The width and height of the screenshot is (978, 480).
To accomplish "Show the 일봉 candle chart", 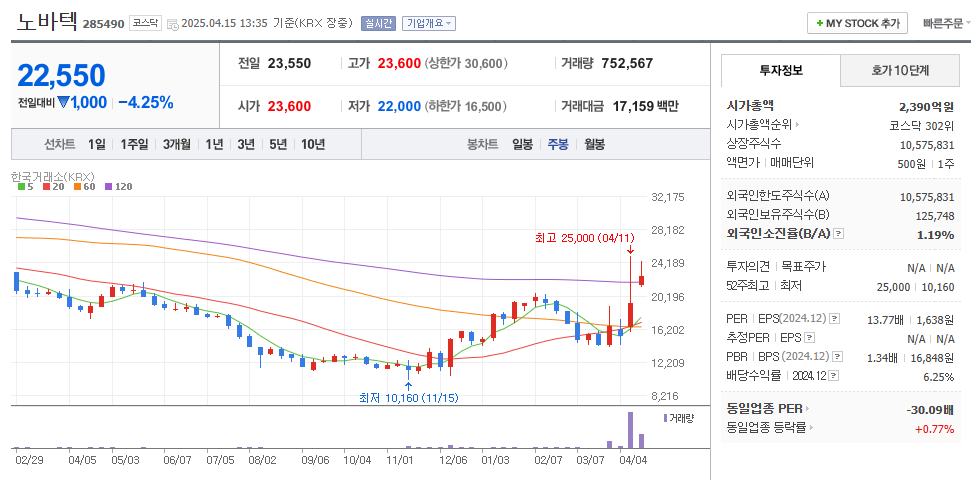I will pos(522,145).
